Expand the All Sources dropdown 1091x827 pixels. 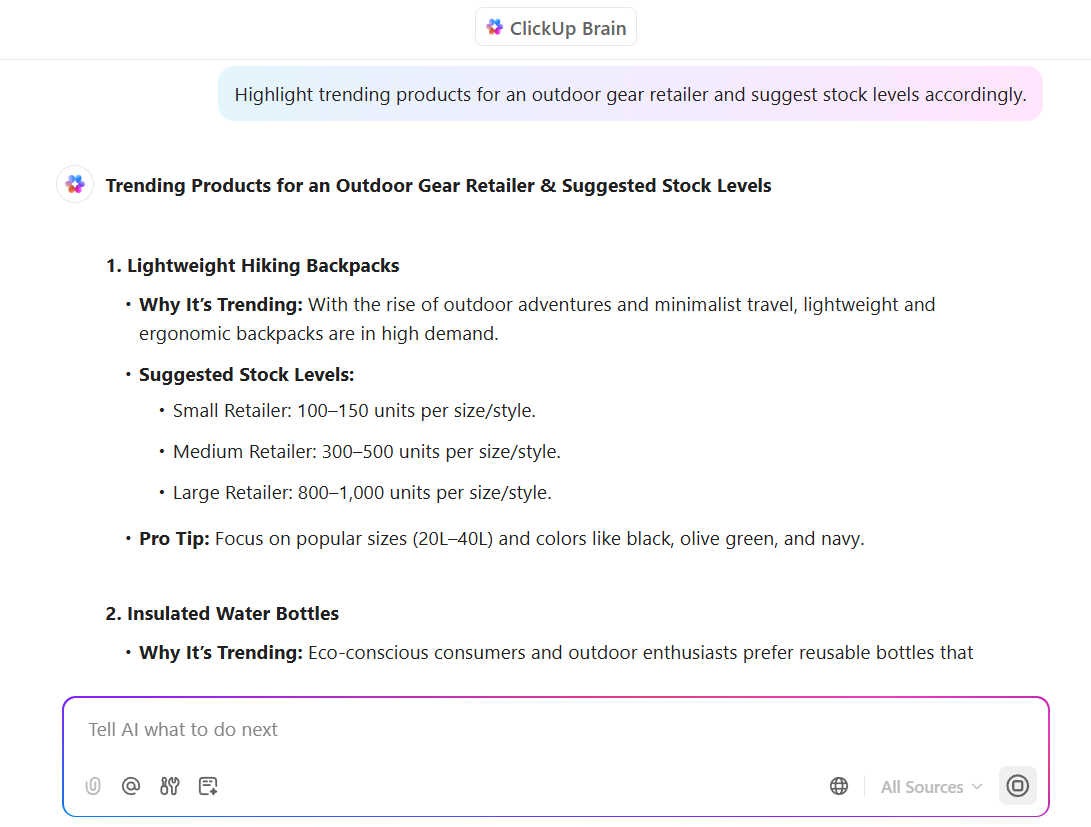[930, 787]
